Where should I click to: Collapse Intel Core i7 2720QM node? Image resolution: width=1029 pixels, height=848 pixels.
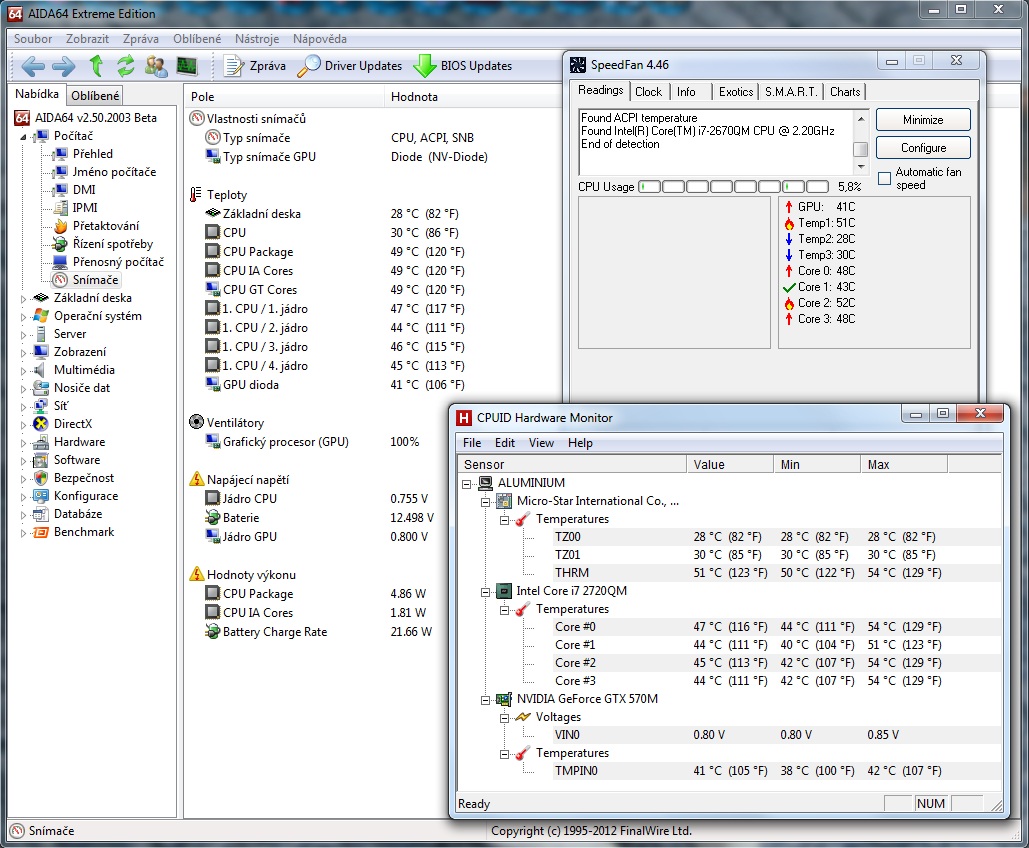pos(486,592)
